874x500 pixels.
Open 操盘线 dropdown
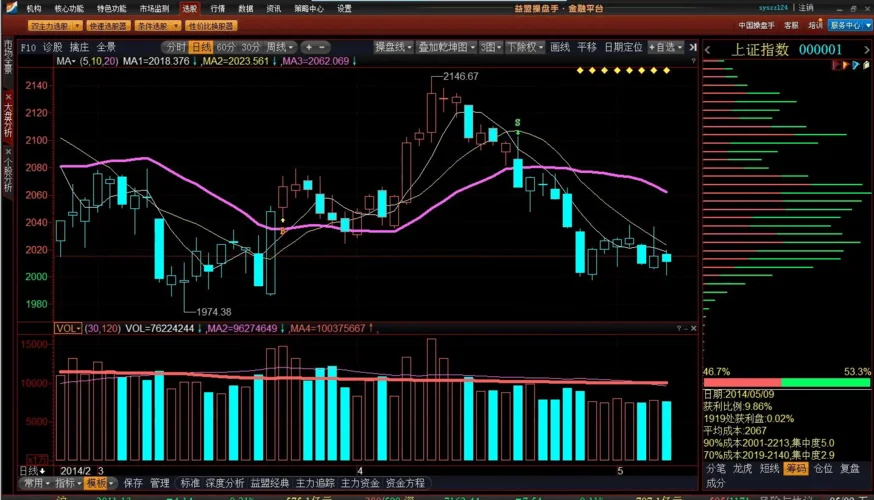393,47
